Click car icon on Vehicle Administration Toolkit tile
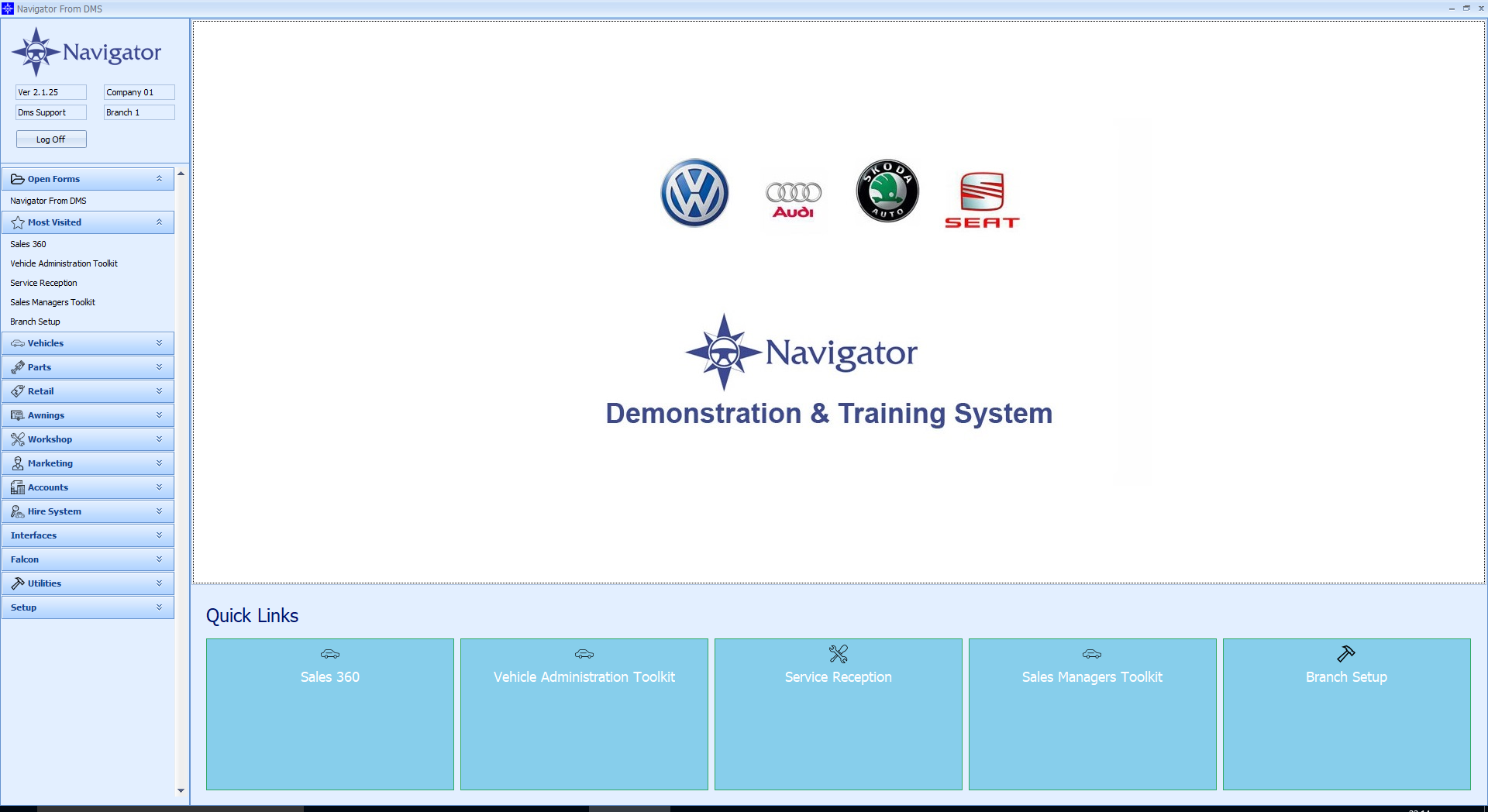 click(x=584, y=654)
